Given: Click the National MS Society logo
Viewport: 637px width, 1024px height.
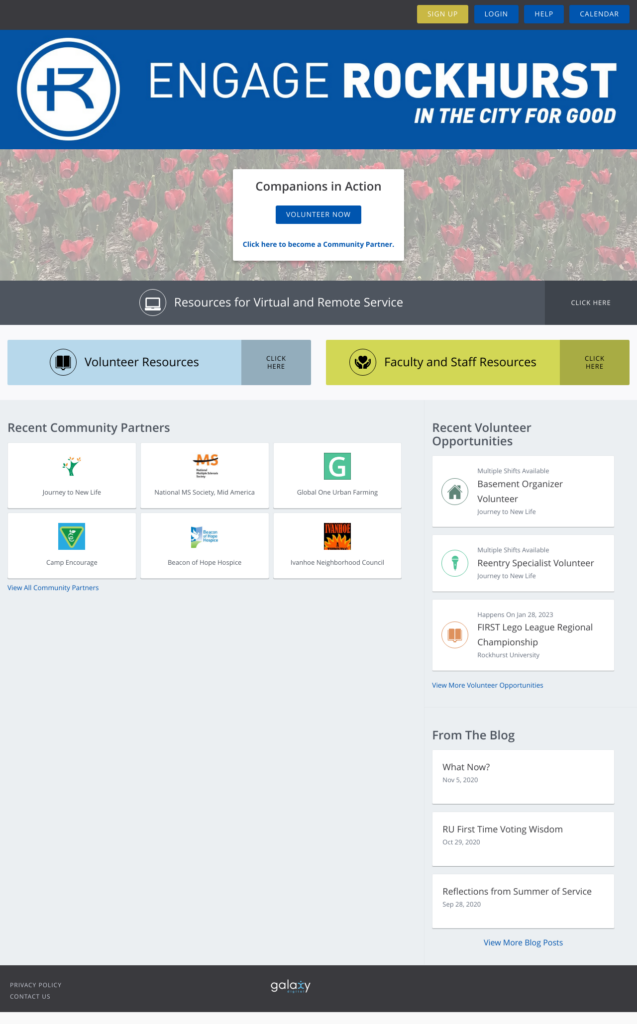Looking at the screenshot, I should click(205, 466).
